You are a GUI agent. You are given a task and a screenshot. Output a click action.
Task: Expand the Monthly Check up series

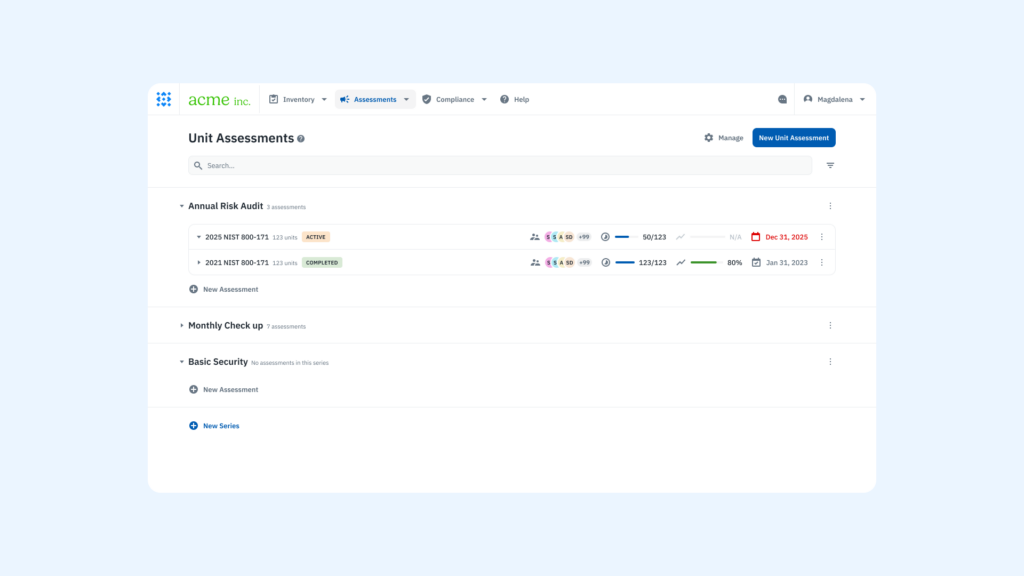pos(182,325)
